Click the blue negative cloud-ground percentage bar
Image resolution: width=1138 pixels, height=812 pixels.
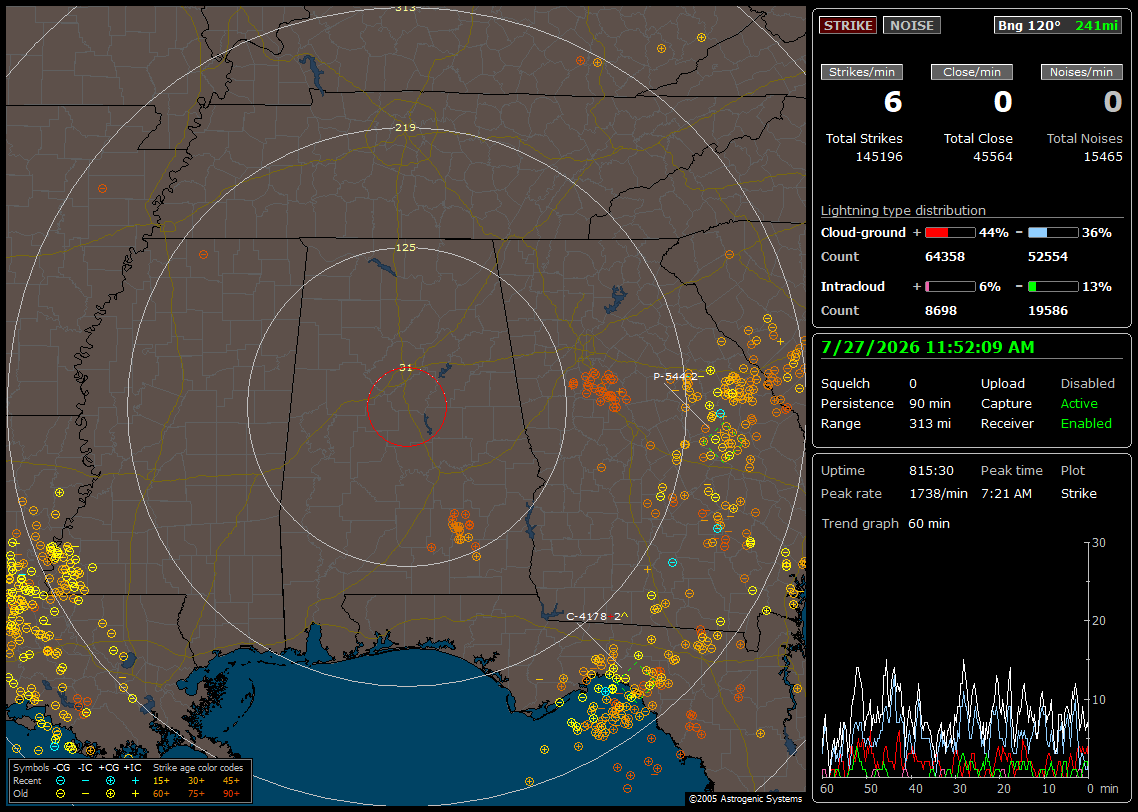tap(1053, 233)
